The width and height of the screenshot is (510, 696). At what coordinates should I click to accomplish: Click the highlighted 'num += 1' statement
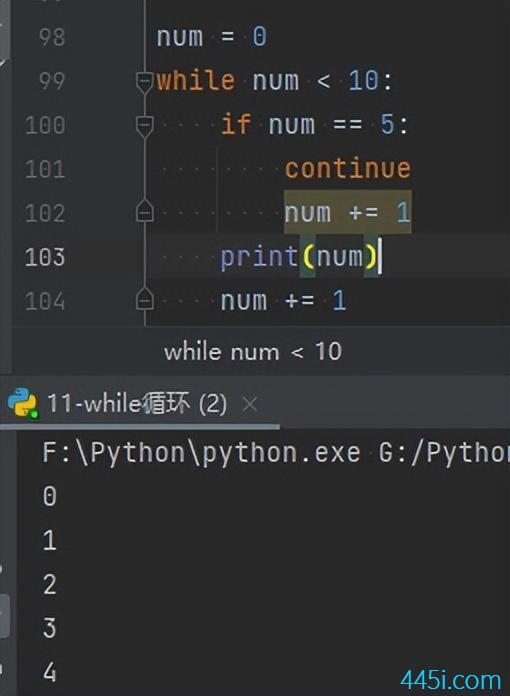coord(348,213)
